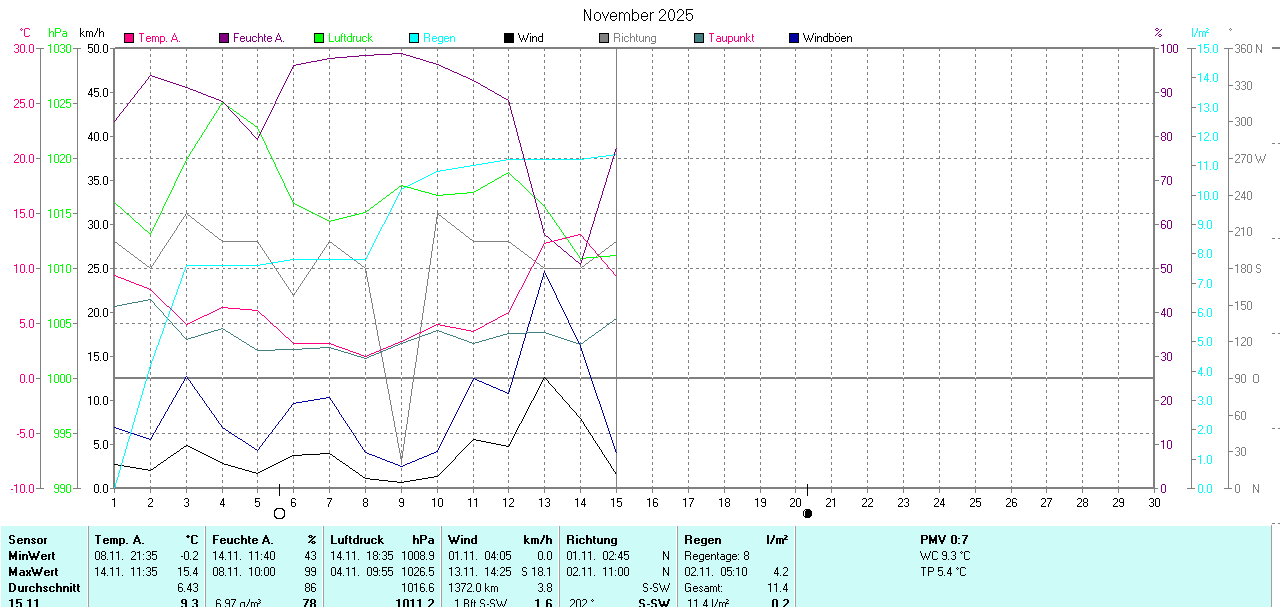Image resolution: width=1280 pixels, height=607 pixels.
Task: Click the Sensor column header in the table
Action: click(x=28, y=540)
